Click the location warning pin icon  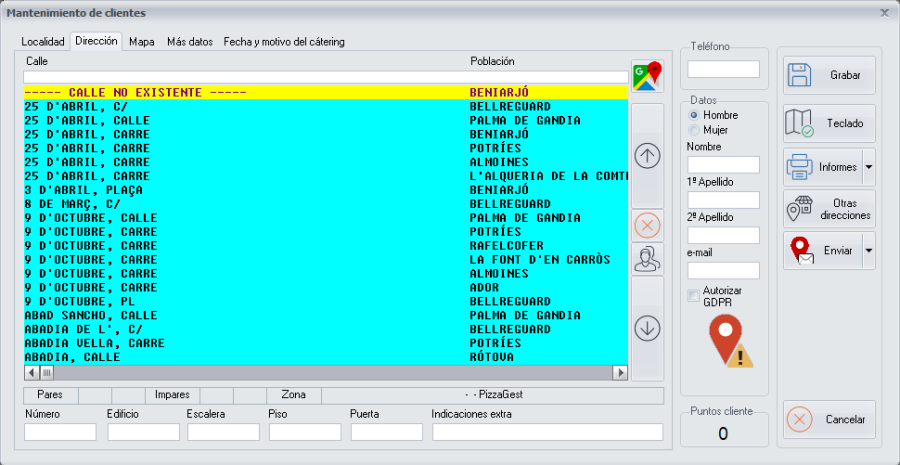click(730, 341)
